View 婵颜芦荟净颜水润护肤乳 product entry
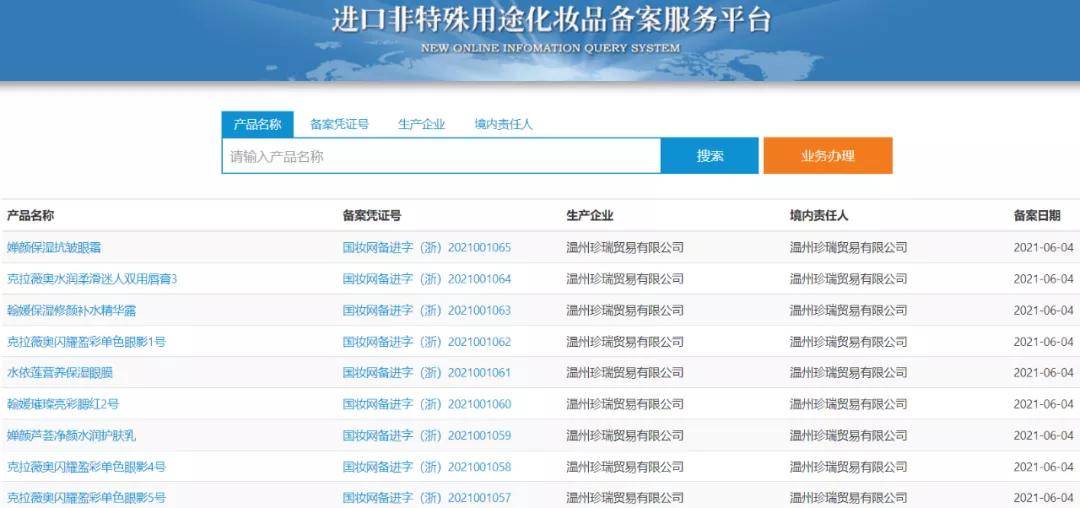Image resolution: width=1080 pixels, height=508 pixels. (x=72, y=436)
